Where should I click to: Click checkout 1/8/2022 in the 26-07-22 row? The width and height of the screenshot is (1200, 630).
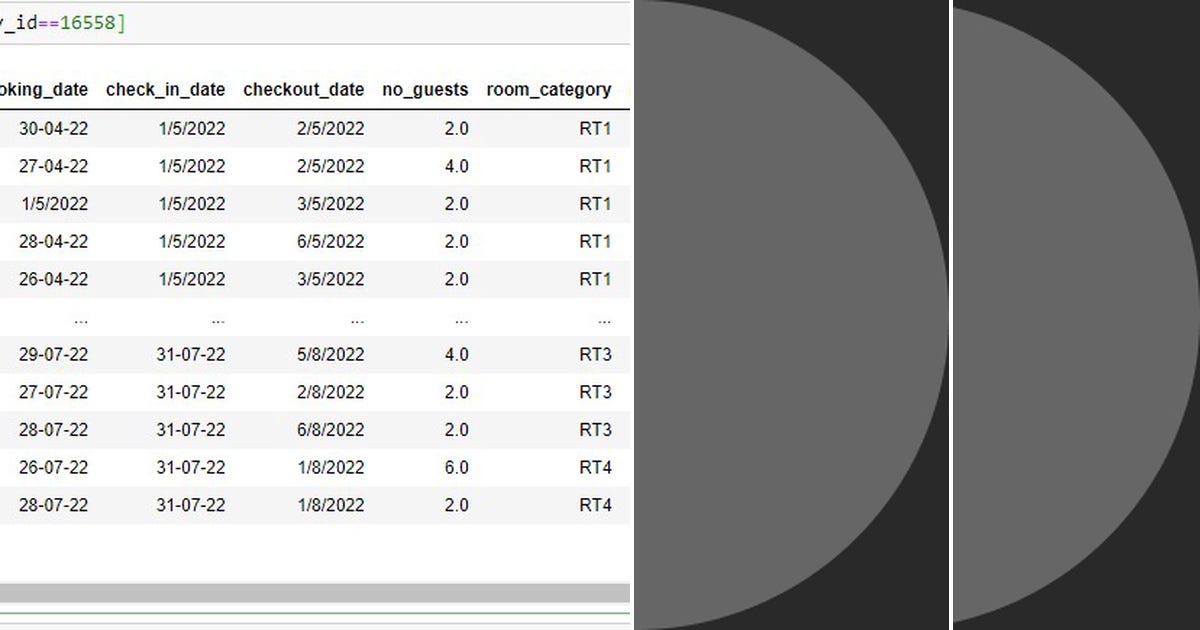coord(331,467)
